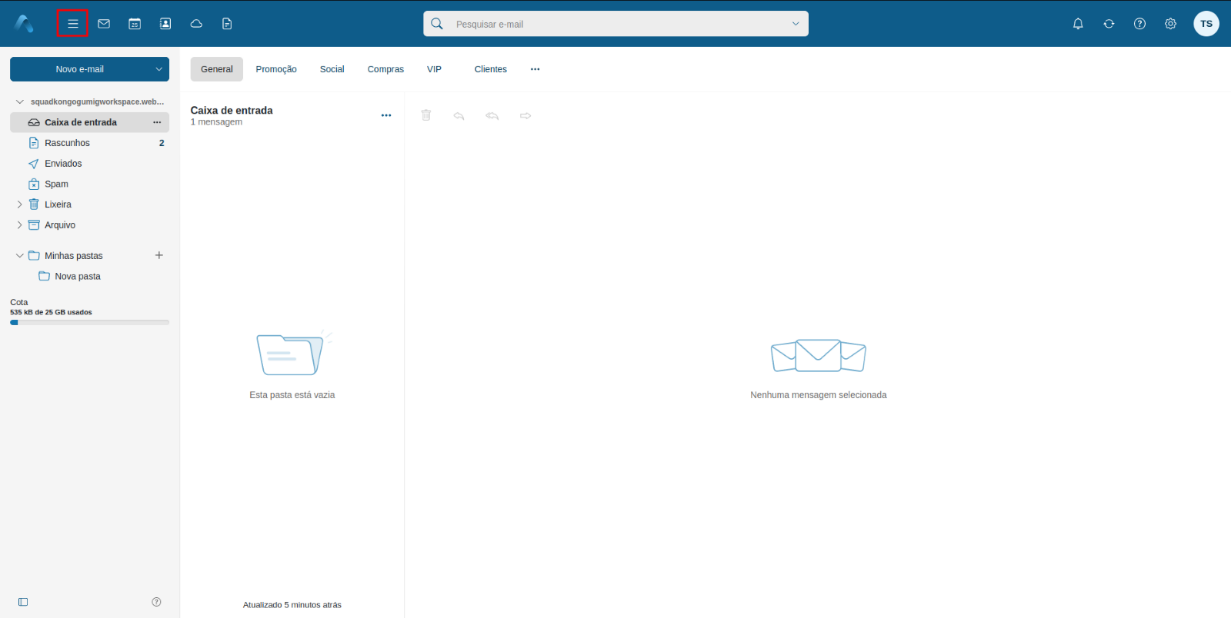This screenshot has height=618, width=1231.
Task: Expand the Lixeira folder chevron
Action: point(20,204)
